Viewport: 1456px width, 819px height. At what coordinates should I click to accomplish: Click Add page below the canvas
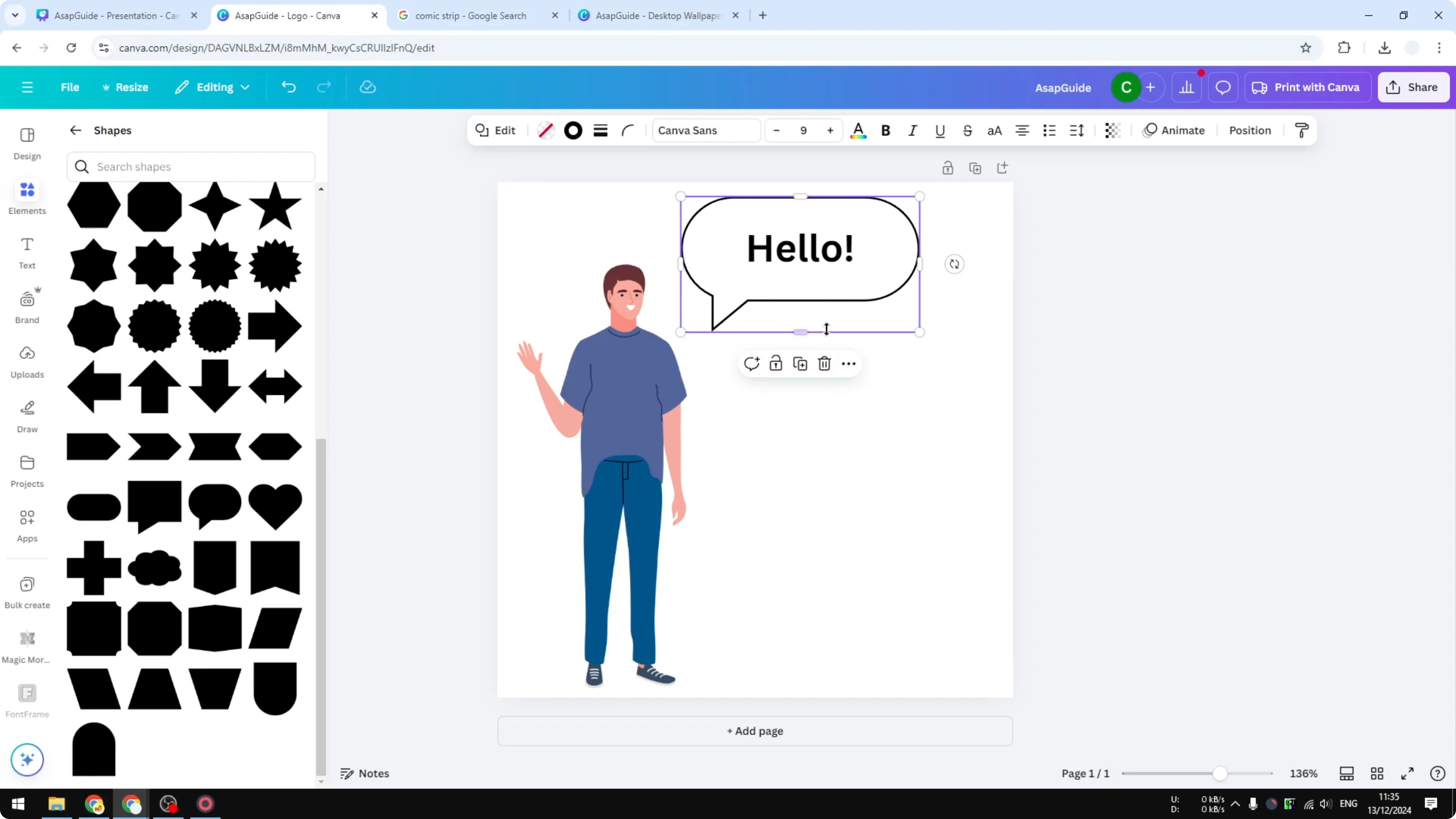[755, 731]
